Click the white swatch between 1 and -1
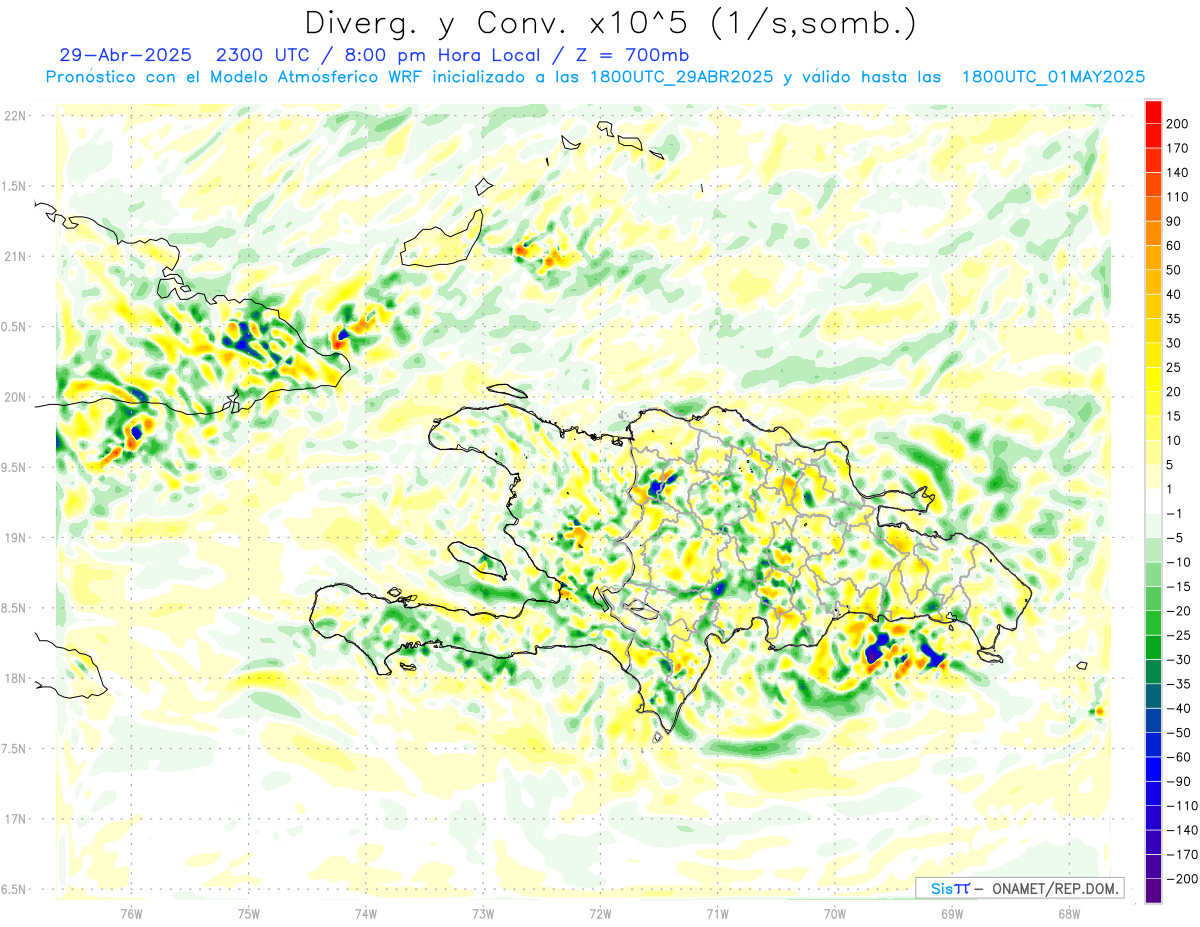This screenshot has height=927, width=1200. coord(1153,502)
